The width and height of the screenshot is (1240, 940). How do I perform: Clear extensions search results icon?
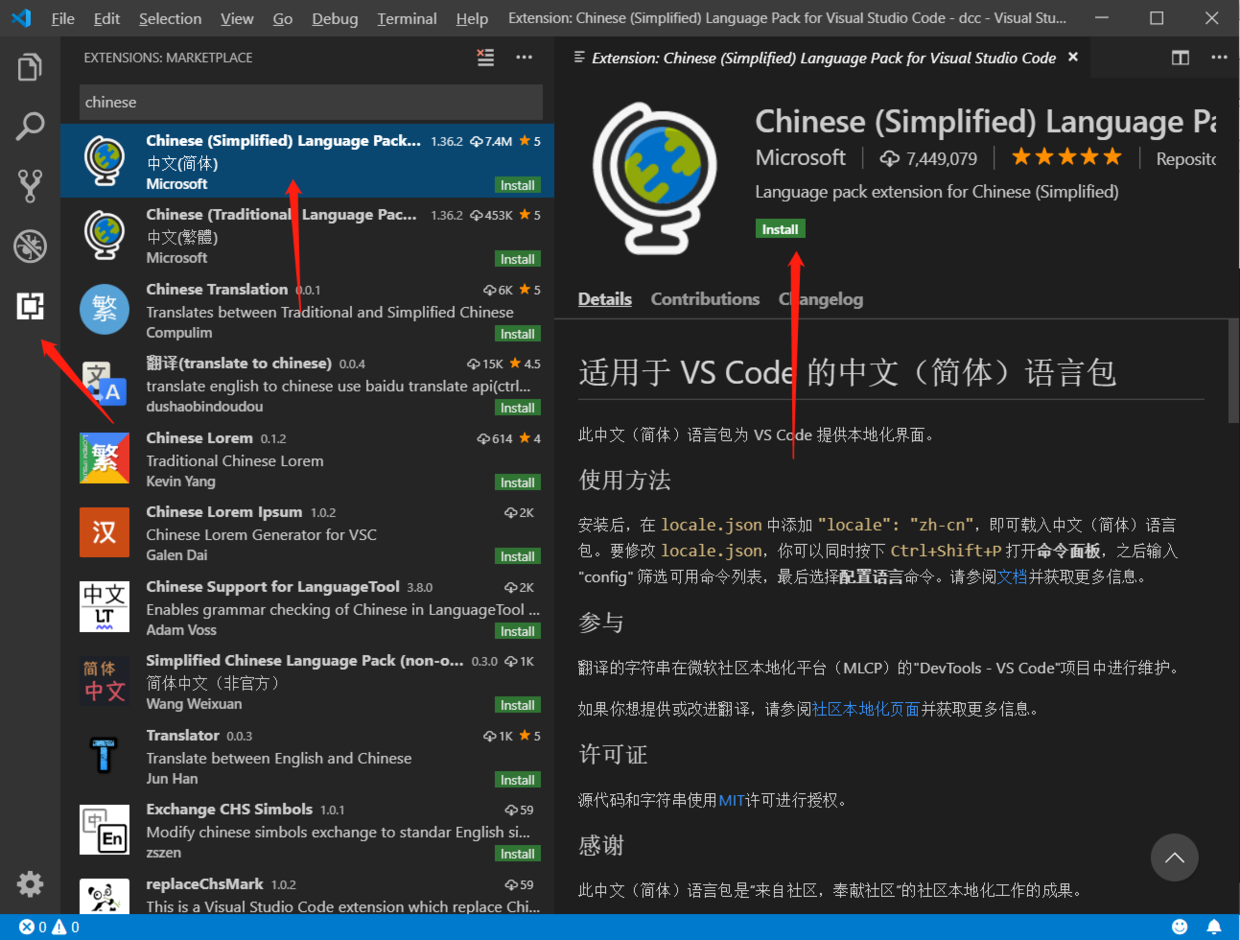pyautogui.click(x=485, y=58)
